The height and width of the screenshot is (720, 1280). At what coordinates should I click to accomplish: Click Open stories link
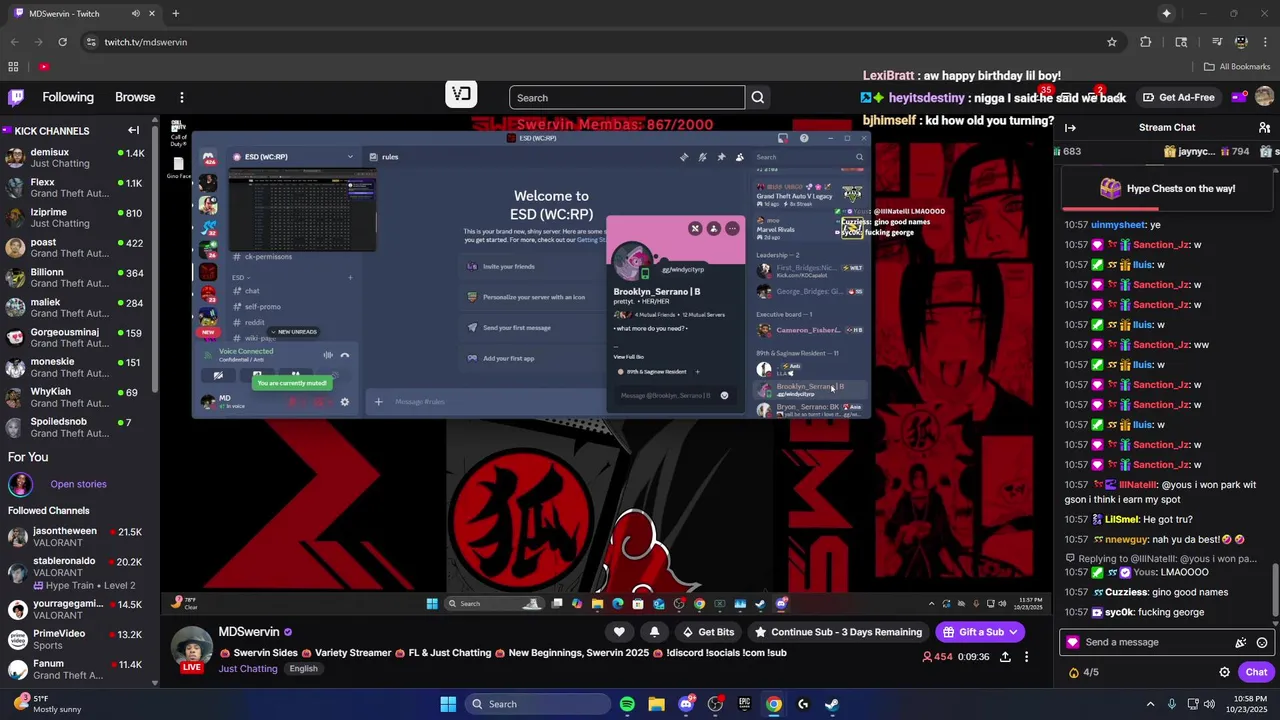click(78, 484)
